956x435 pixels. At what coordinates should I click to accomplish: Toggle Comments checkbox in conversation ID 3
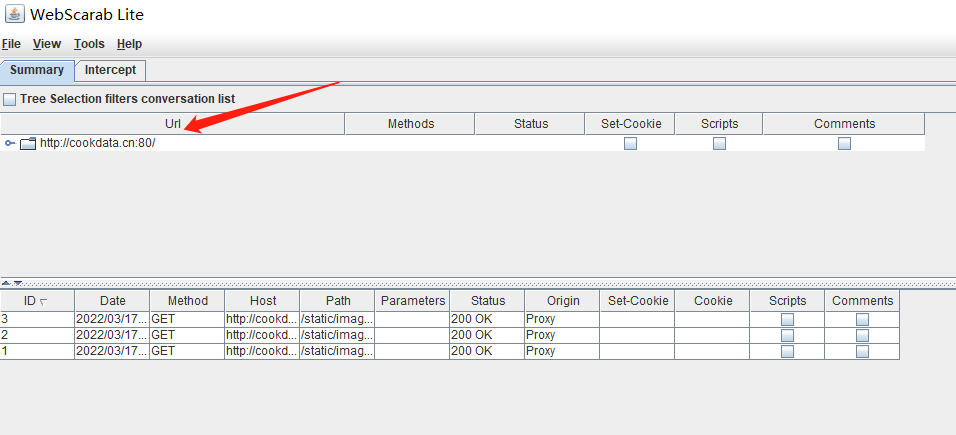coord(863,319)
